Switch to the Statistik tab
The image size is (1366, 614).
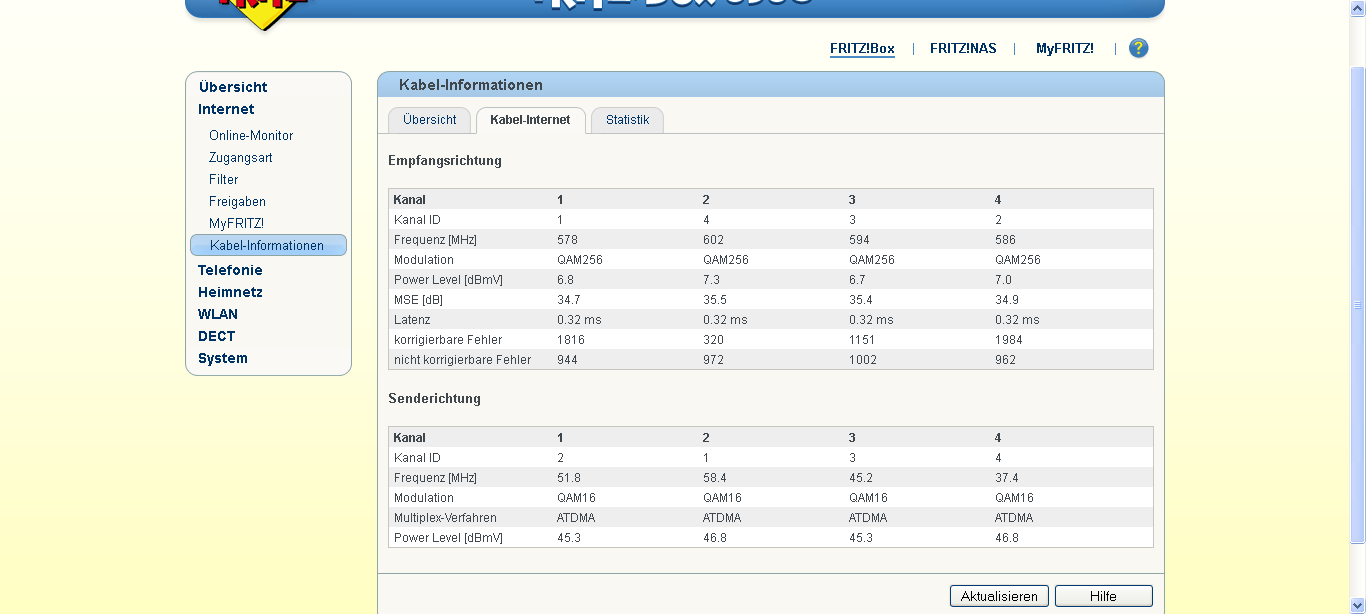627,120
